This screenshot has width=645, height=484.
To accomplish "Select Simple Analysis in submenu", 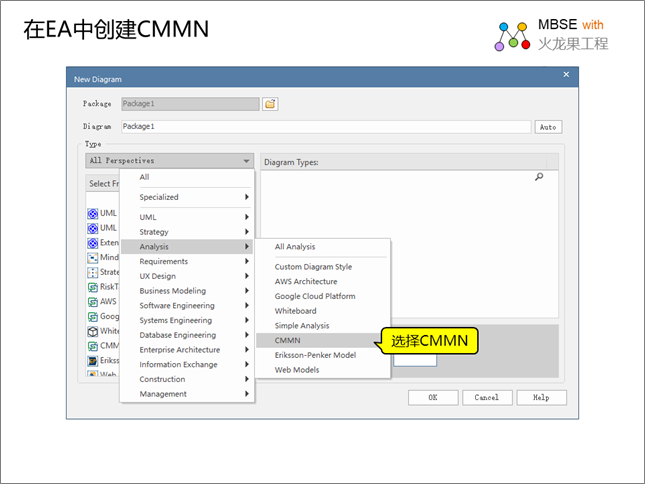I will tap(322, 326).
